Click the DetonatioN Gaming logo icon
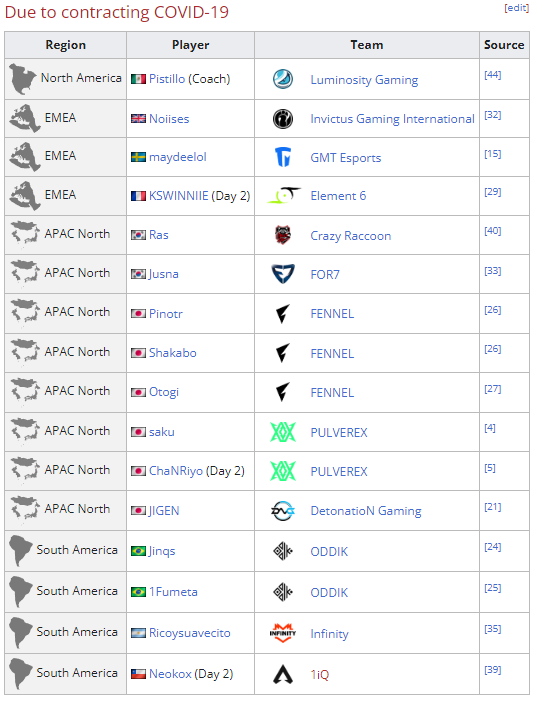Viewport: 544px width, 708px height. point(283,511)
